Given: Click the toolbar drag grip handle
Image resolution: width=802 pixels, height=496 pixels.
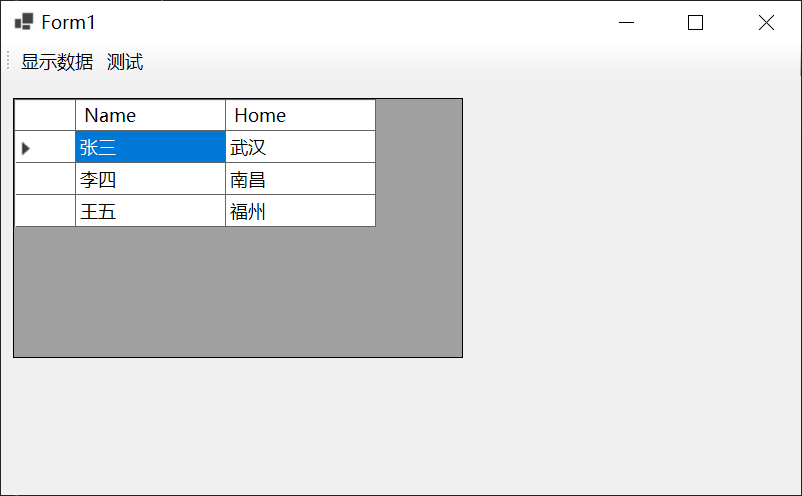Looking at the screenshot, I should point(8,61).
